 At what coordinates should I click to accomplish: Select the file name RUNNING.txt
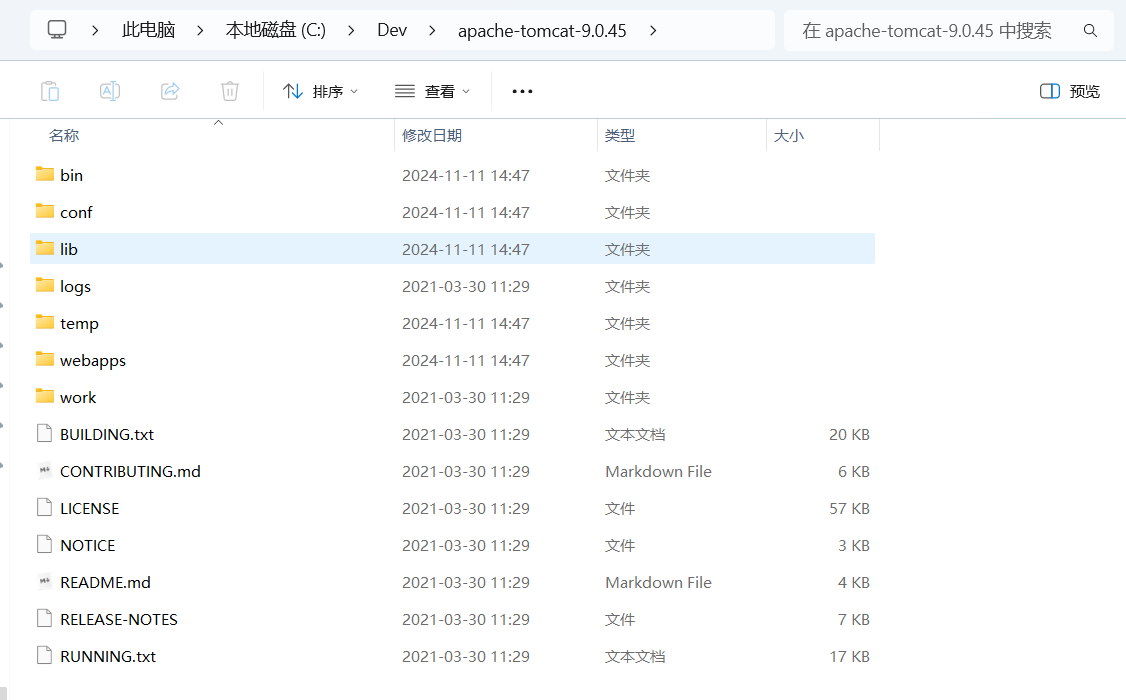108,656
